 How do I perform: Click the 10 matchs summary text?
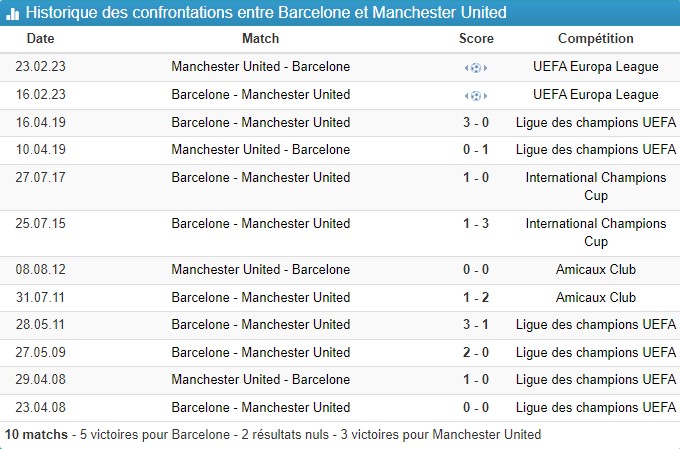(37, 435)
